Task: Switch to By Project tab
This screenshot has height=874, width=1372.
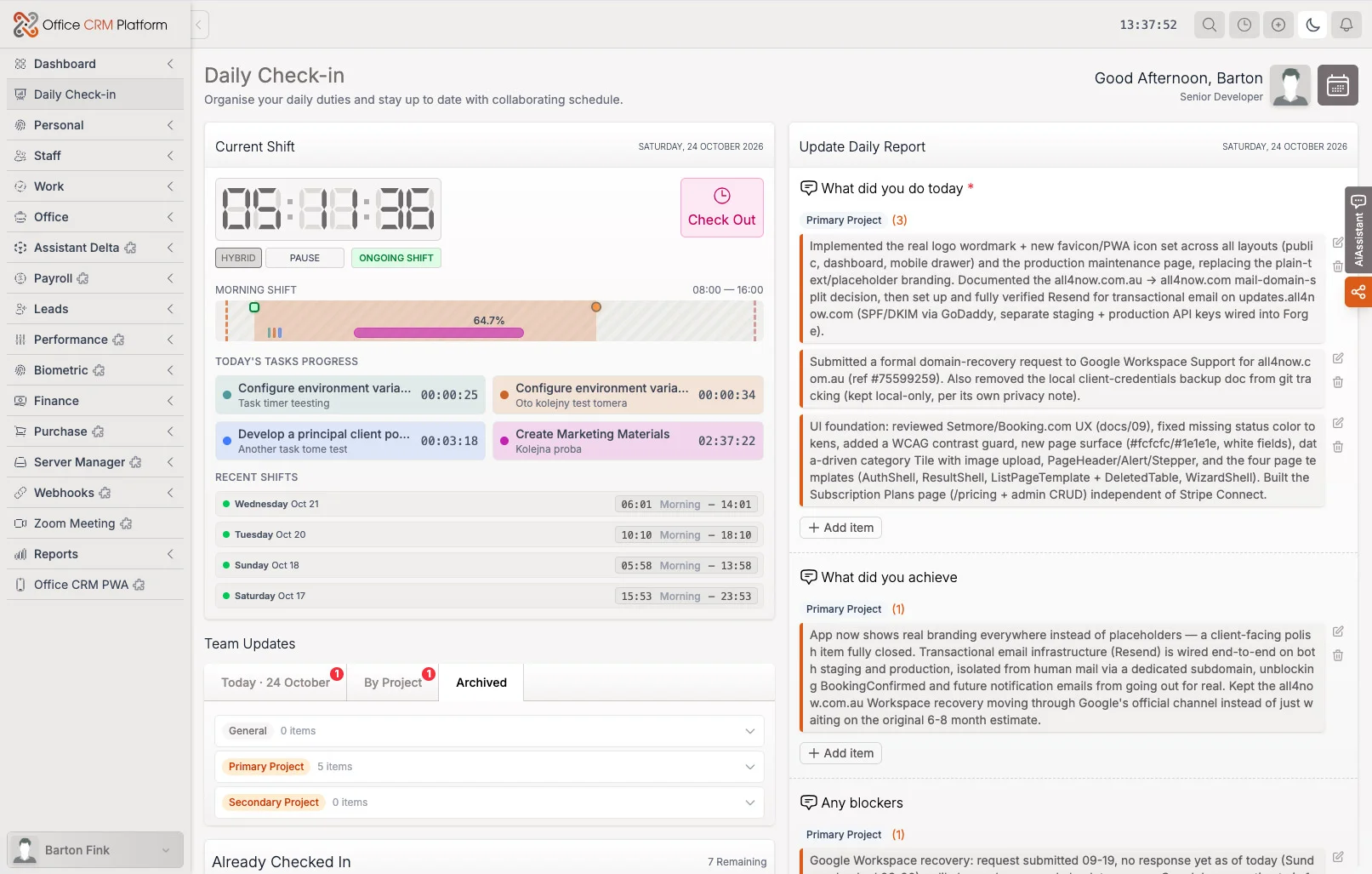Action: [393, 683]
